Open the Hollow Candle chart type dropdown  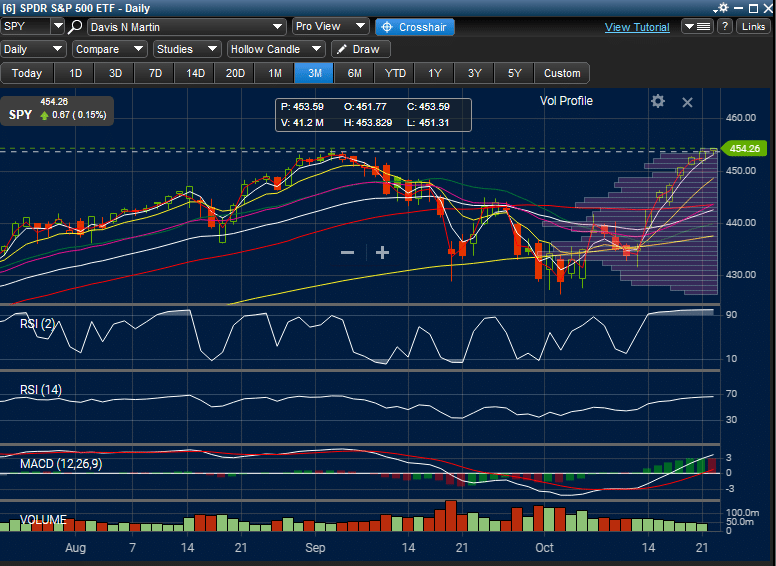(276, 49)
